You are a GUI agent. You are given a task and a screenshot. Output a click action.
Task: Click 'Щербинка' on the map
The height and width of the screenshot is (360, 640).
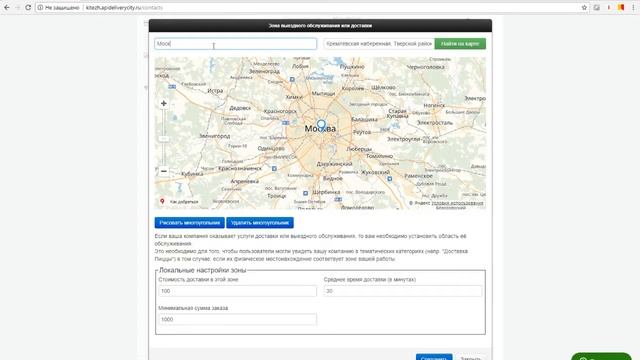pos(326,192)
